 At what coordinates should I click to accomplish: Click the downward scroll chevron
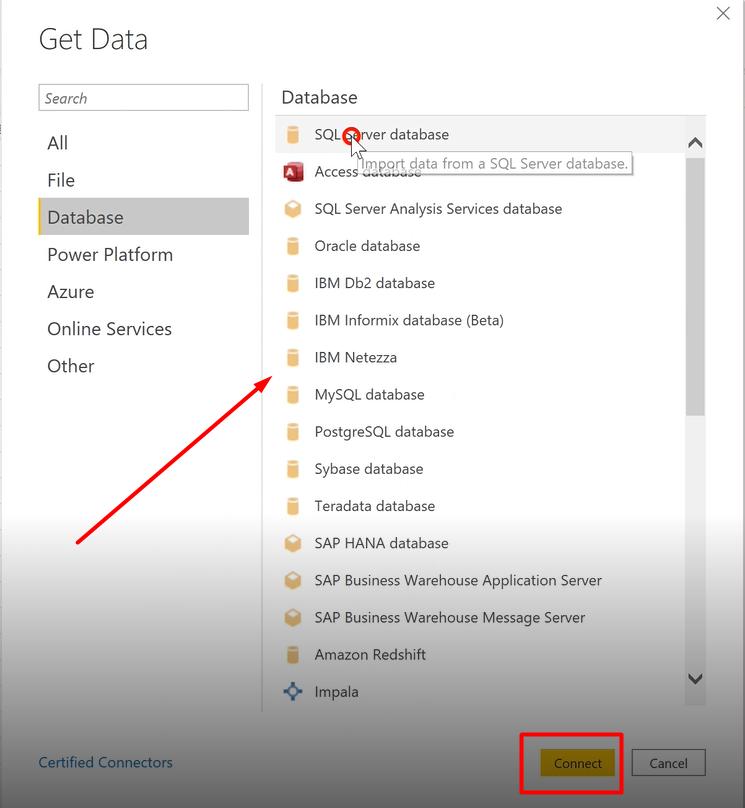coord(695,678)
